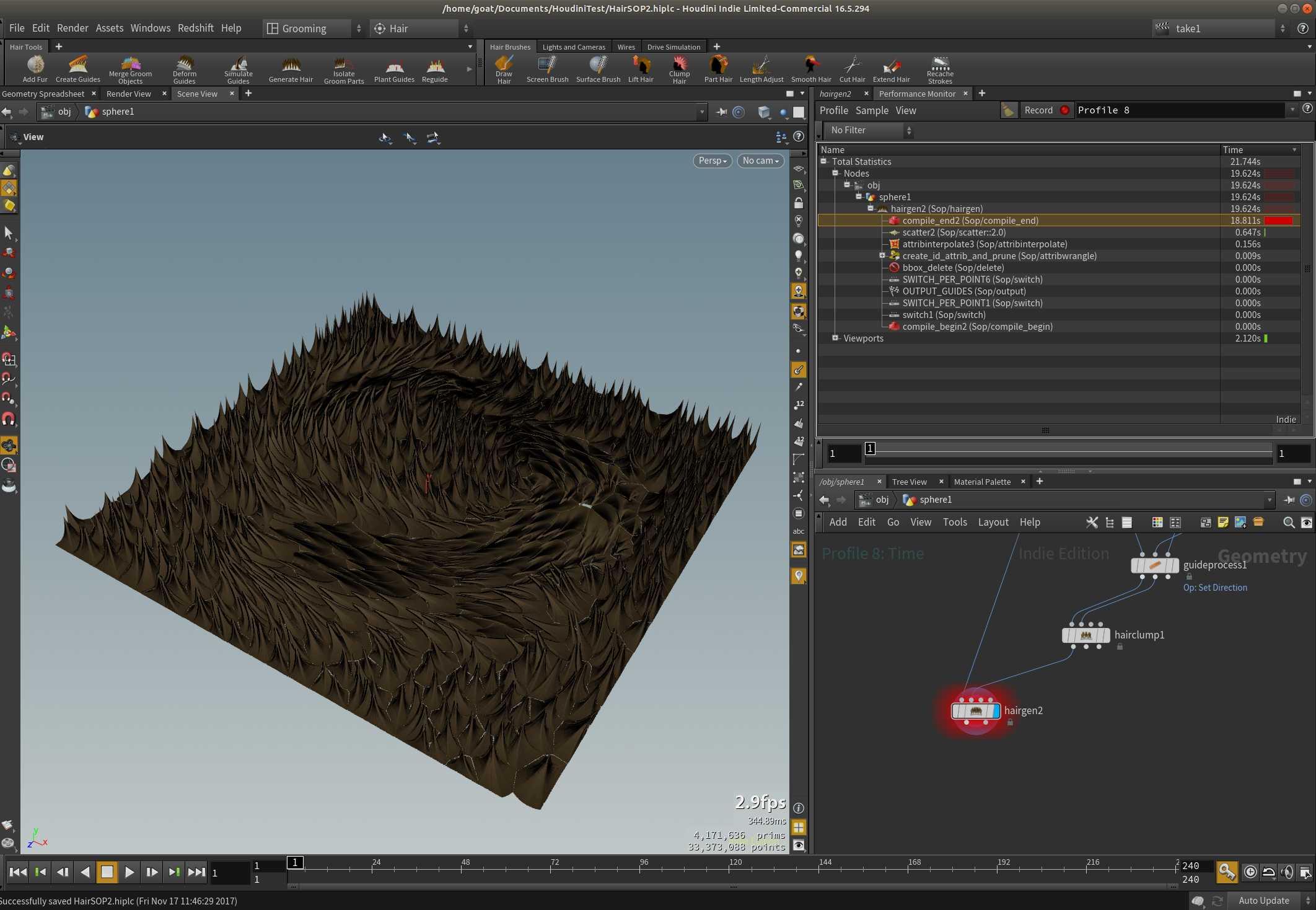Image resolution: width=1316 pixels, height=910 pixels.
Task: Open the Redshift menu
Action: click(x=195, y=28)
